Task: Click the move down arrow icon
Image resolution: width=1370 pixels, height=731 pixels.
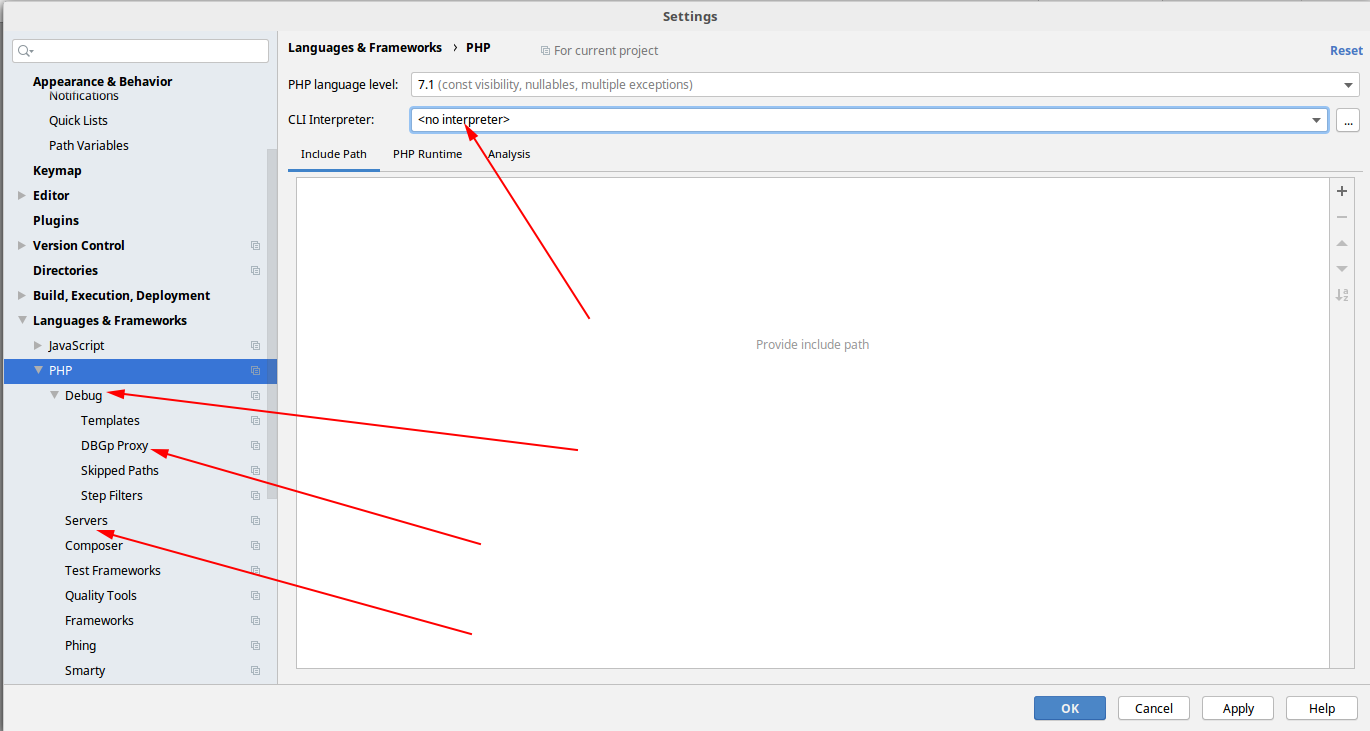Action: click(x=1342, y=269)
